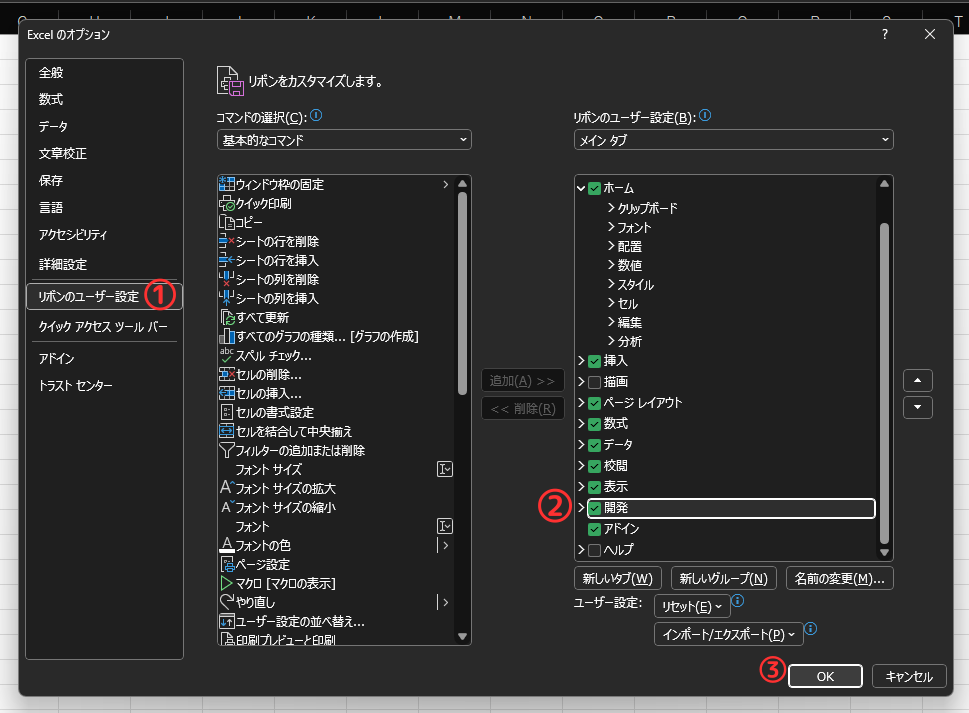Expand the フォント group in ホーム
This screenshot has height=713, width=969.
click(611, 227)
